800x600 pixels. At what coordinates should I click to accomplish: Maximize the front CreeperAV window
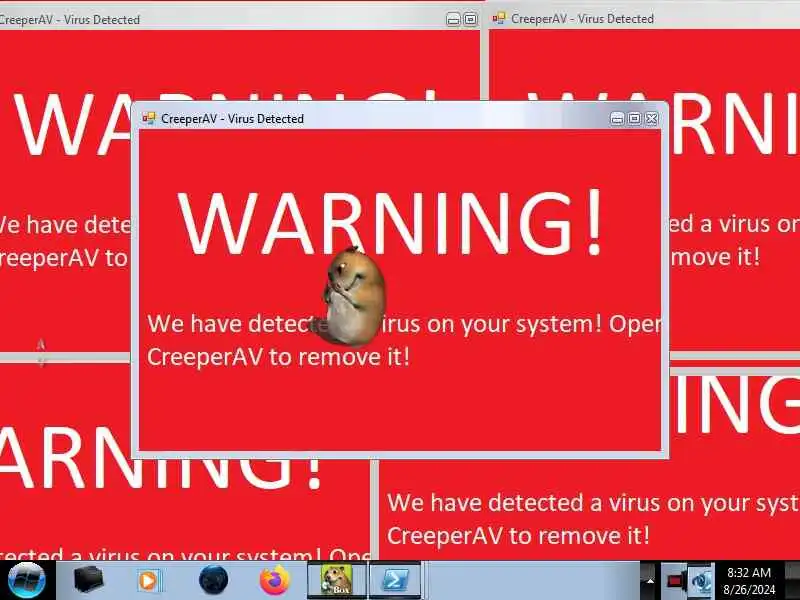[634, 119]
